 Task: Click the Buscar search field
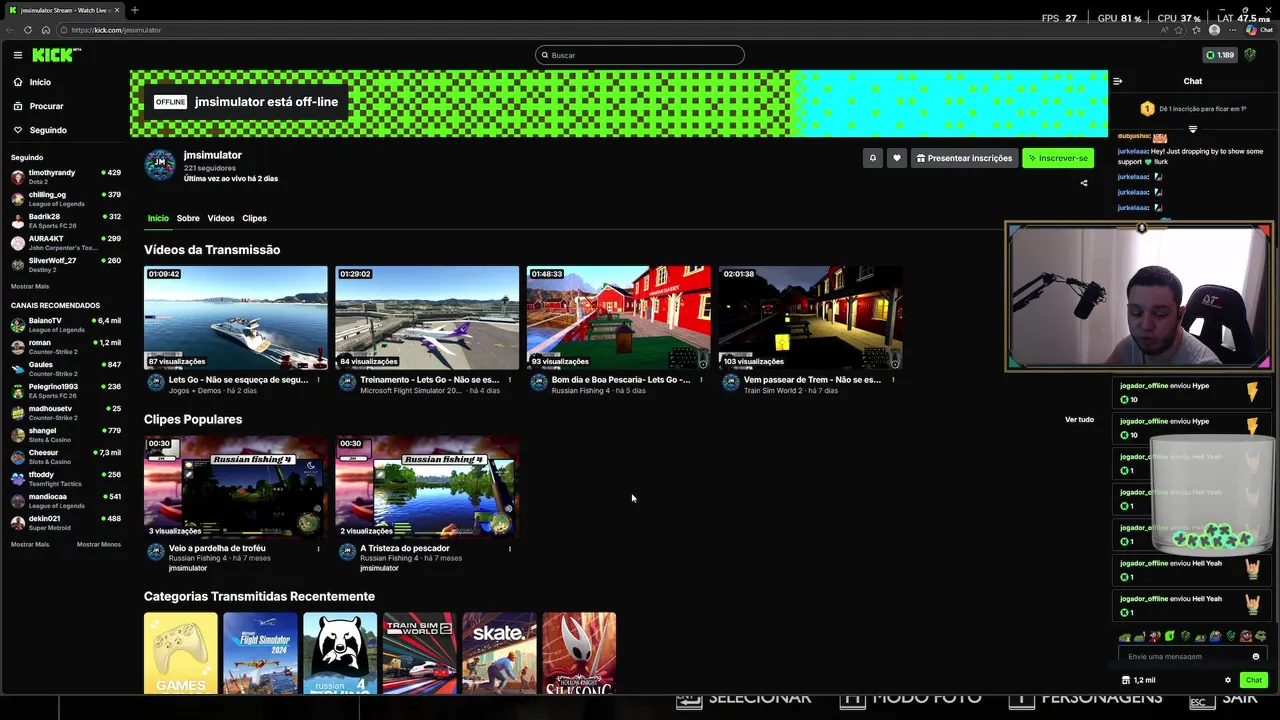640,55
